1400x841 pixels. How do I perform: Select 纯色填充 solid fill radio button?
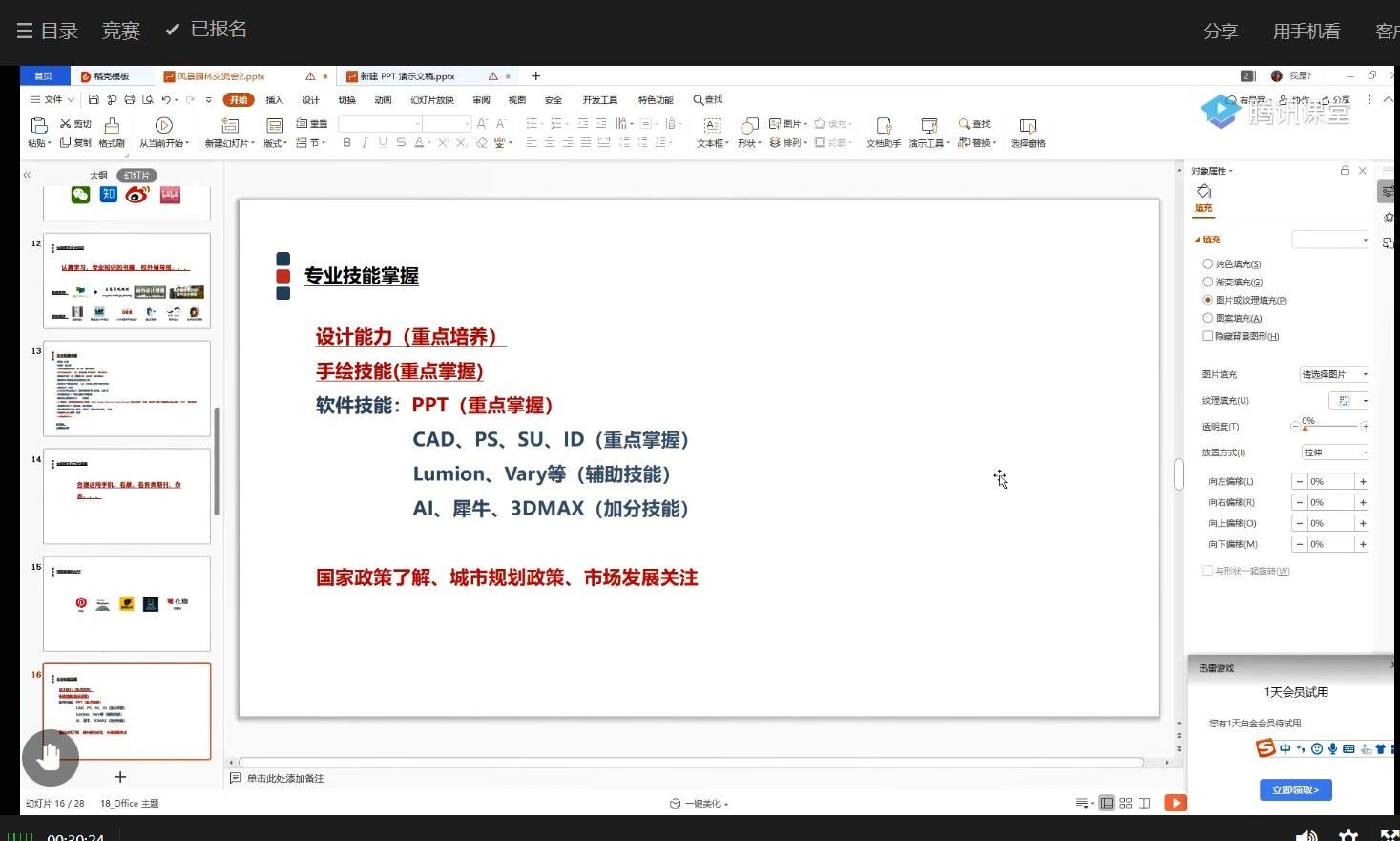coord(1208,264)
